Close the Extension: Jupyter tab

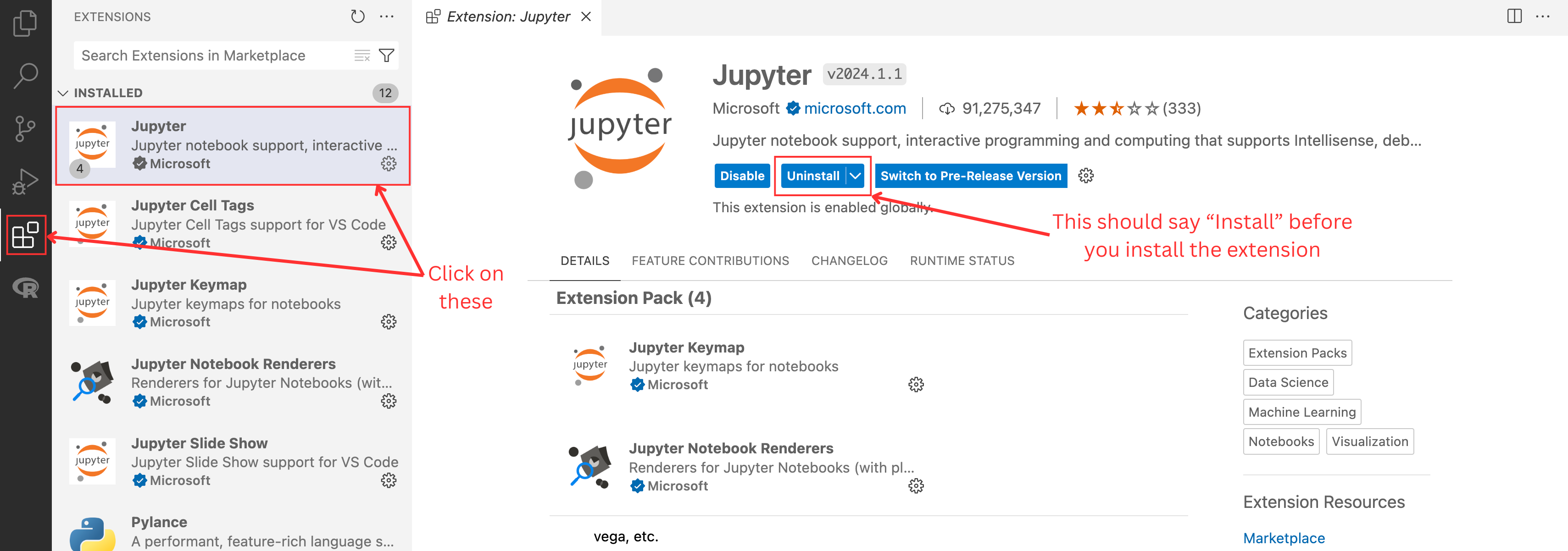point(585,17)
